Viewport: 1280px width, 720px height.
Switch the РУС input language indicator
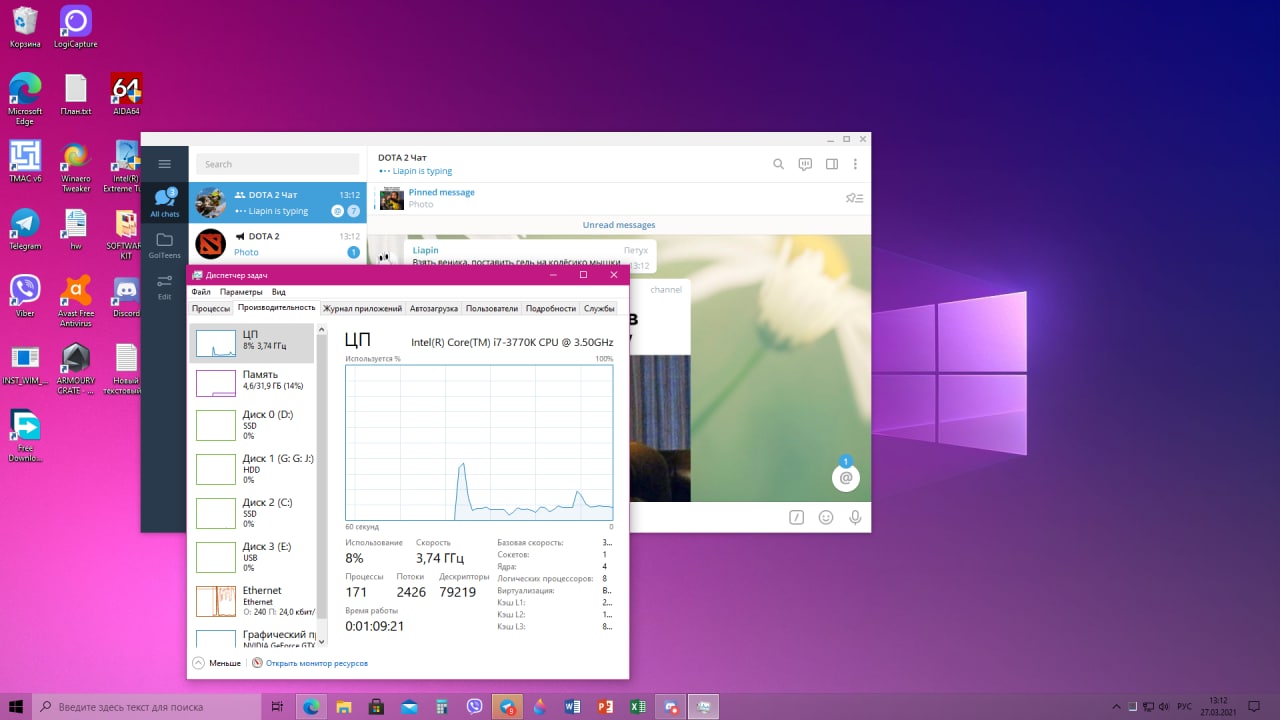(1183, 706)
